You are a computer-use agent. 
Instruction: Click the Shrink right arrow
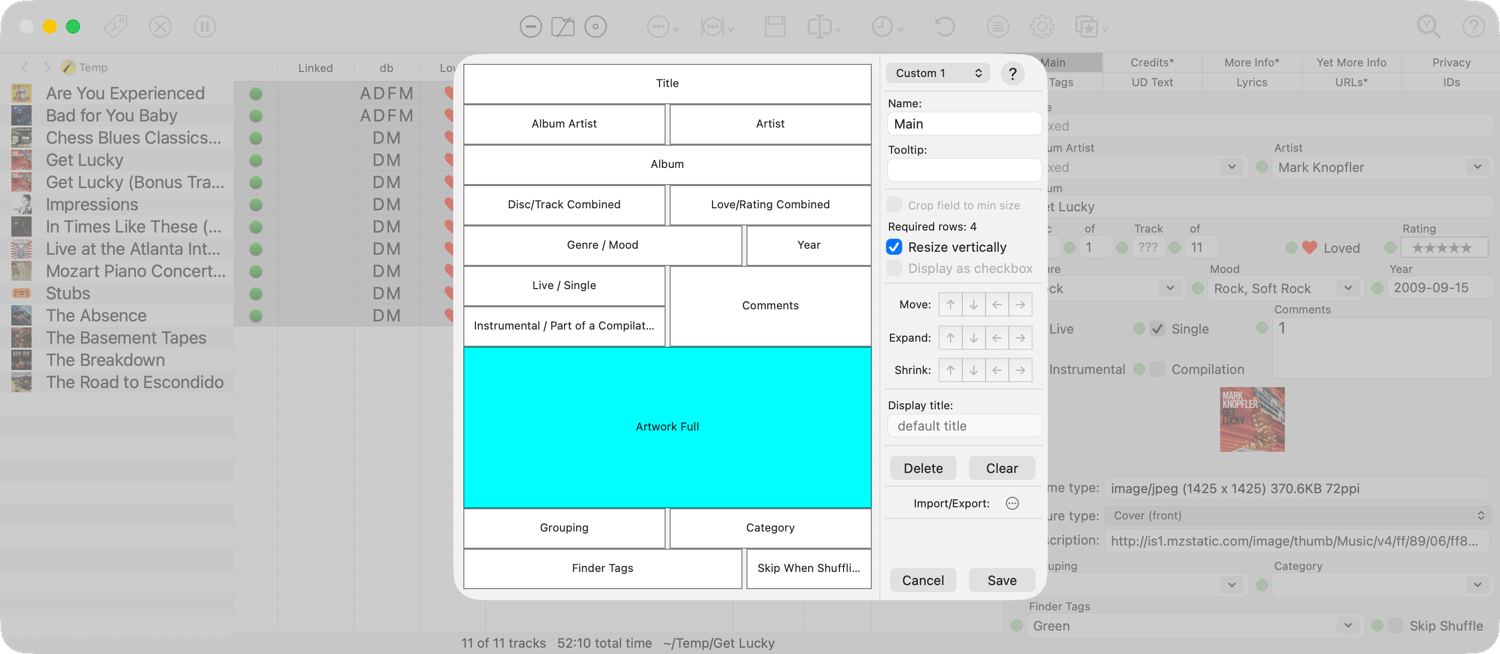pos(1020,370)
